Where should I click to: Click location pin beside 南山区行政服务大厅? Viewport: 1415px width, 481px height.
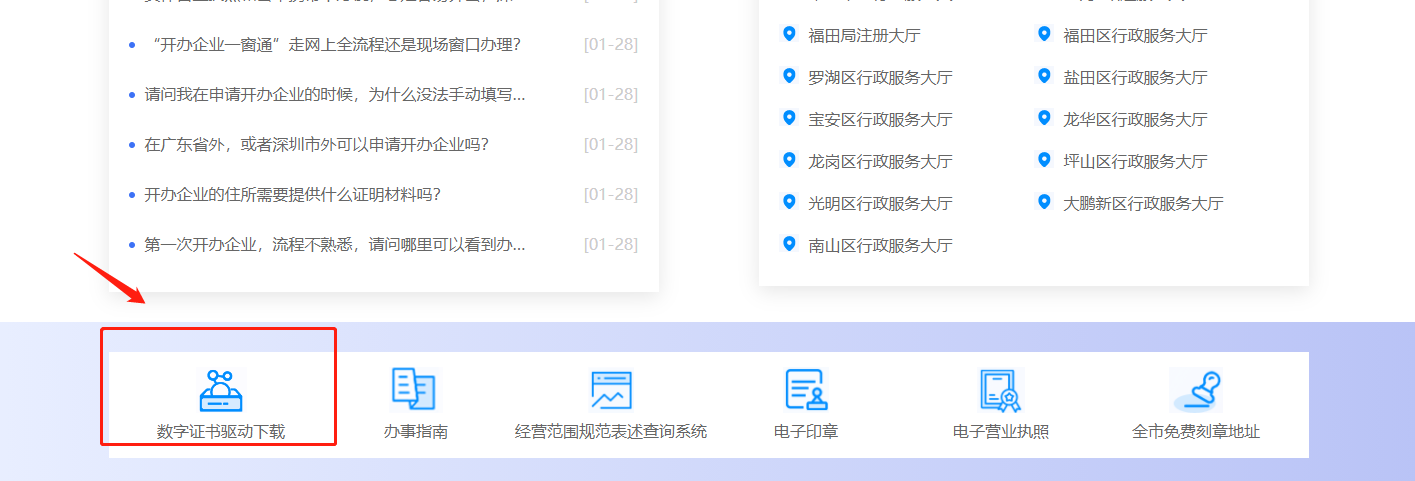pos(789,244)
